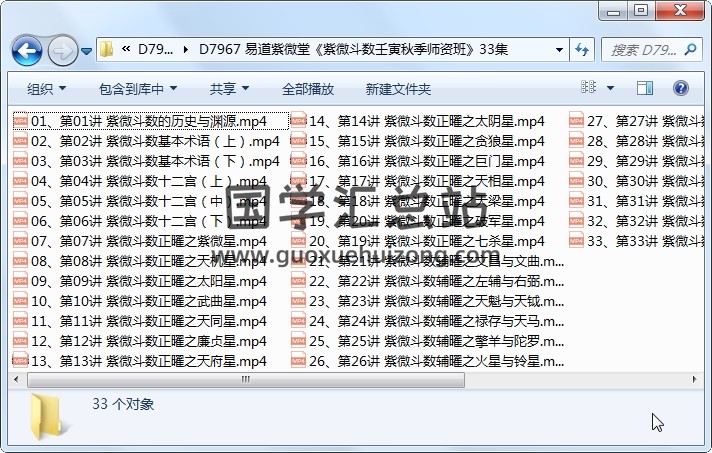Click the 新建文件夹 button
The height and width of the screenshot is (453, 712).
(398, 89)
